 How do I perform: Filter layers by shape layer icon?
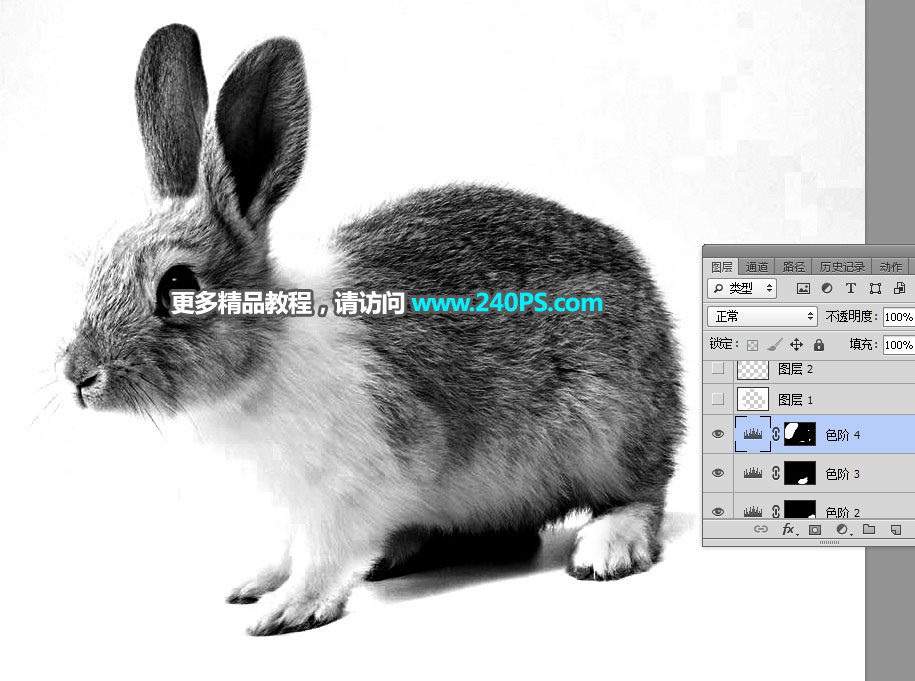[x=875, y=288]
